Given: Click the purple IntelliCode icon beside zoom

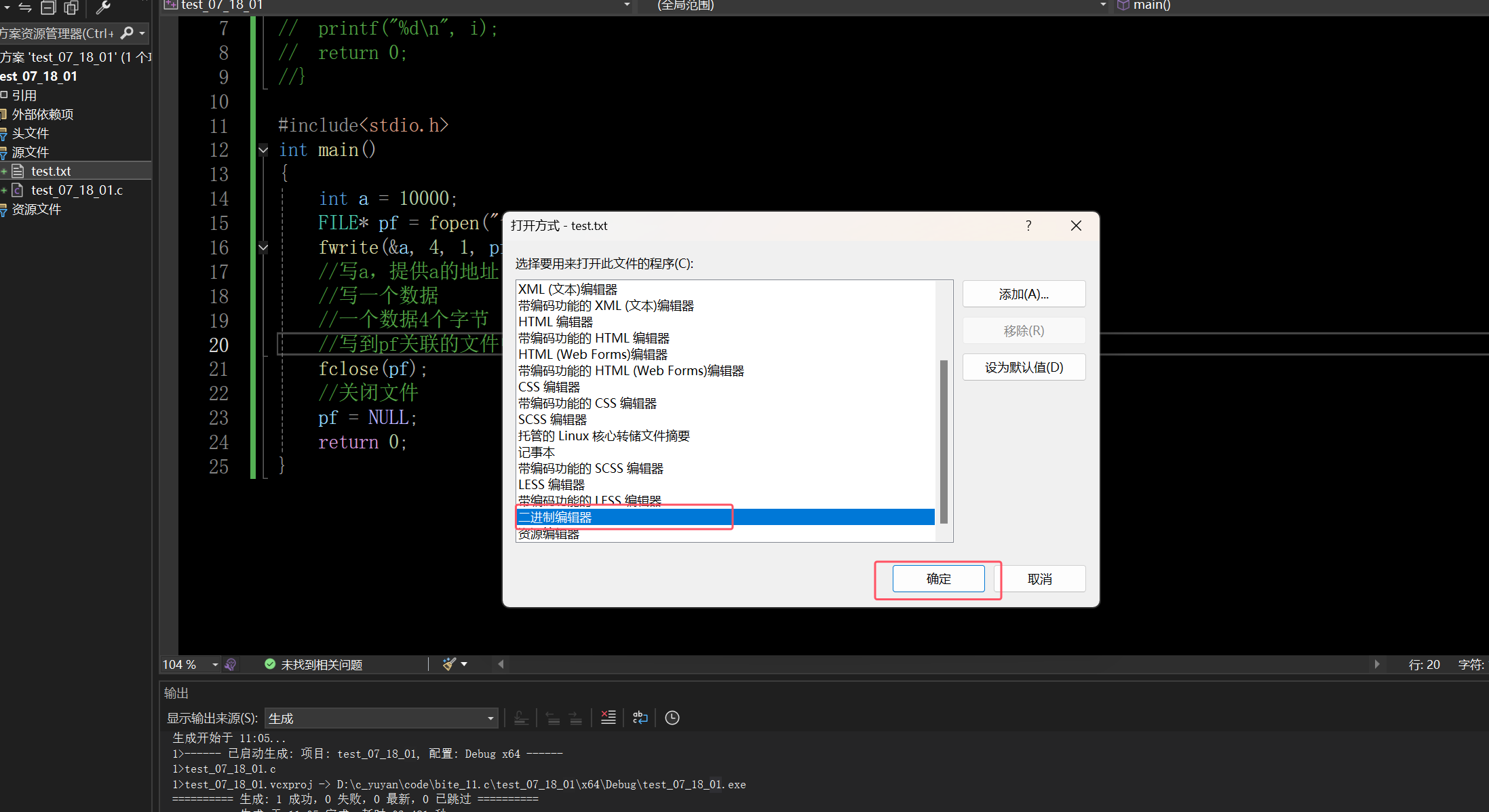Looking at the screenshot, I should tap(231, 664).
